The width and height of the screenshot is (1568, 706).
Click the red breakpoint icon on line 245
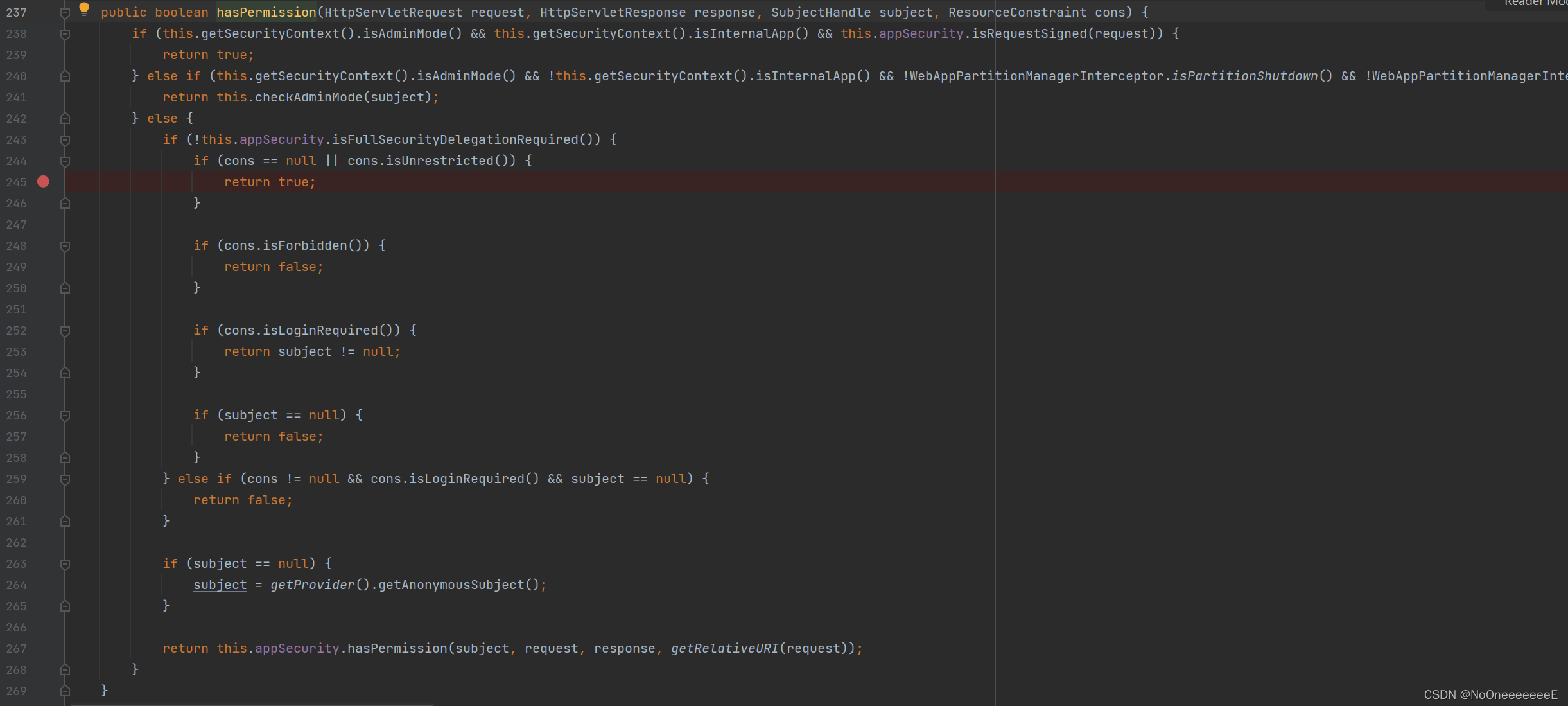click(45, 181)
